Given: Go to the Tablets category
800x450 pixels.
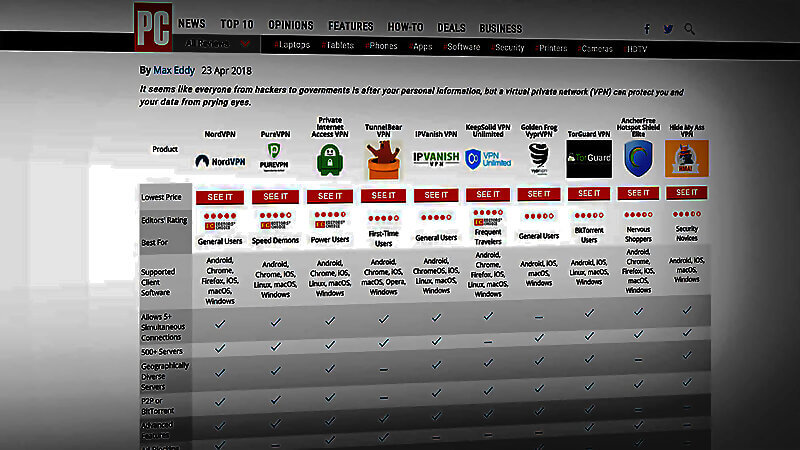Looking at the screenshot, I should pos(338,45).
